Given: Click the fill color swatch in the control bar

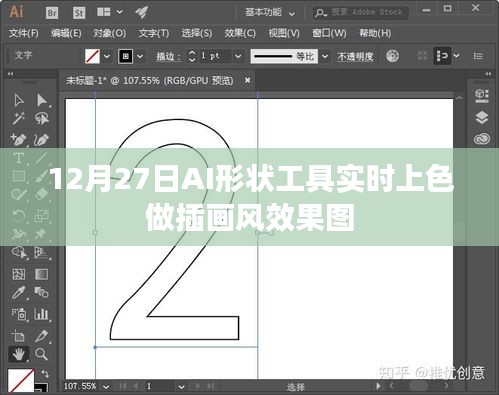Looking at the screenshot, I should point(92,56).
